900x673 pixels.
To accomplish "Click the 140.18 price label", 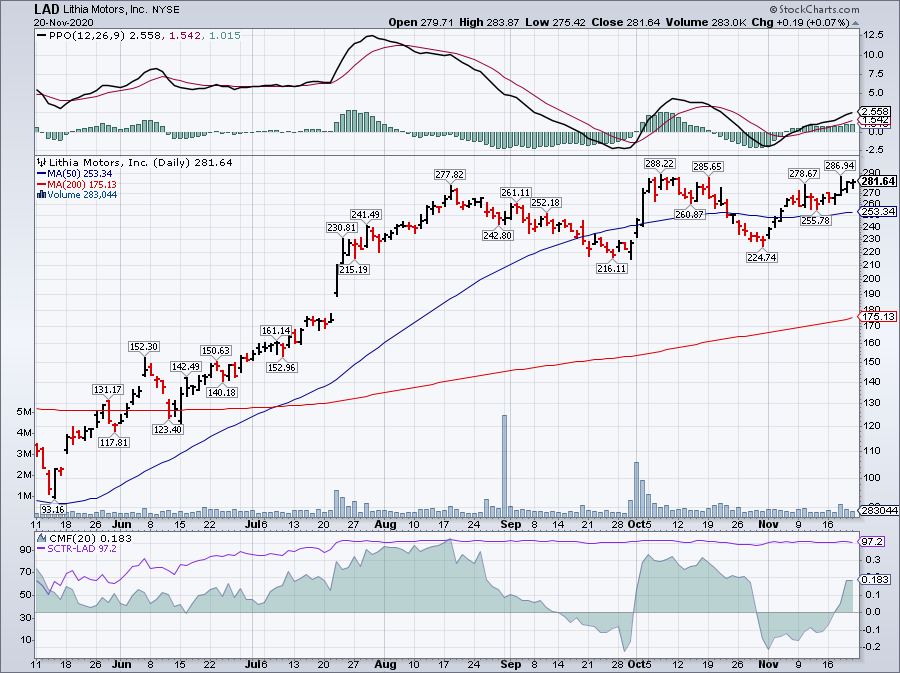I will click(x=222, y=392).
